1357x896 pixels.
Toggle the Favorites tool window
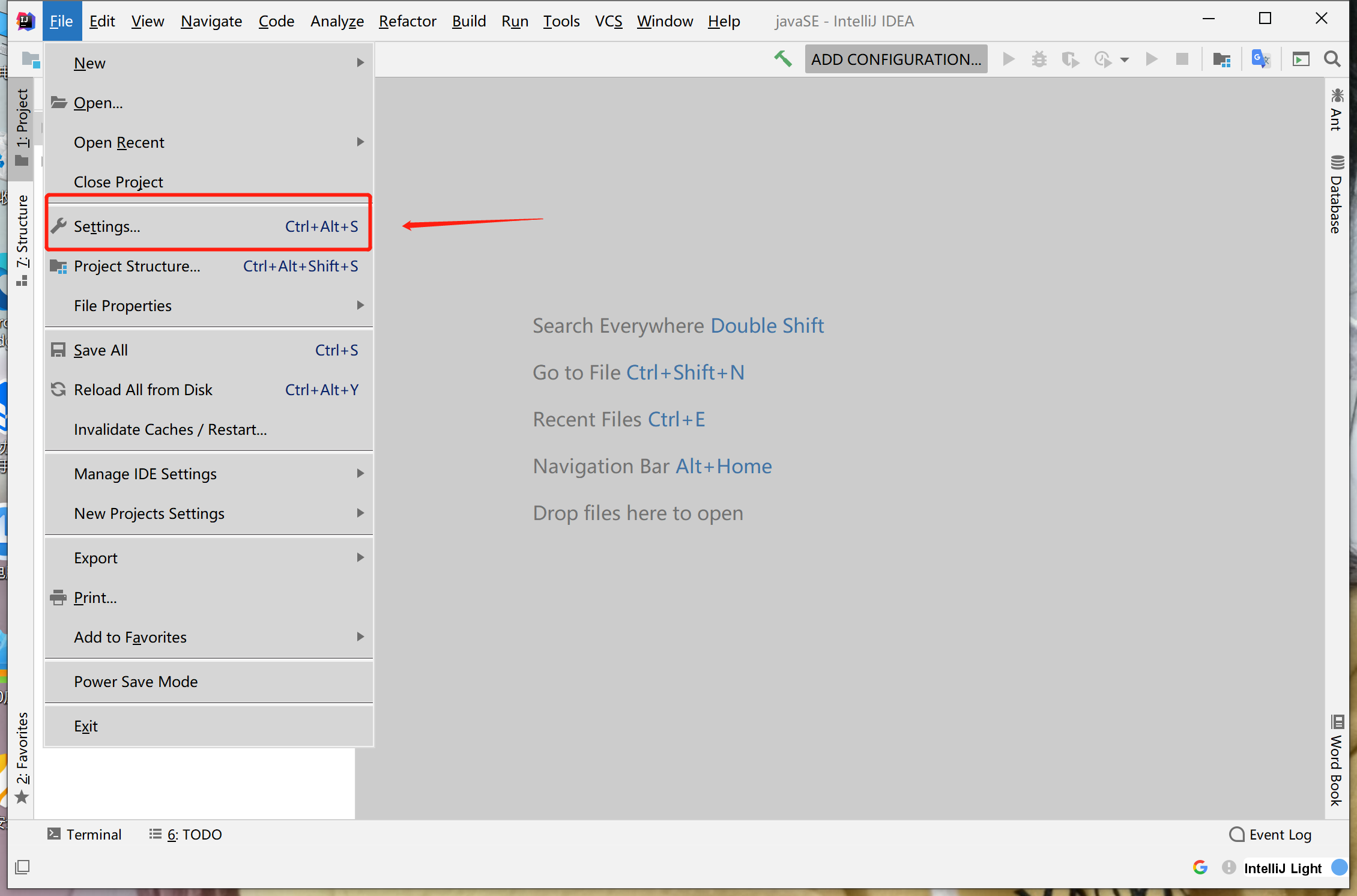pyautogui.click(x=22, y=757)
